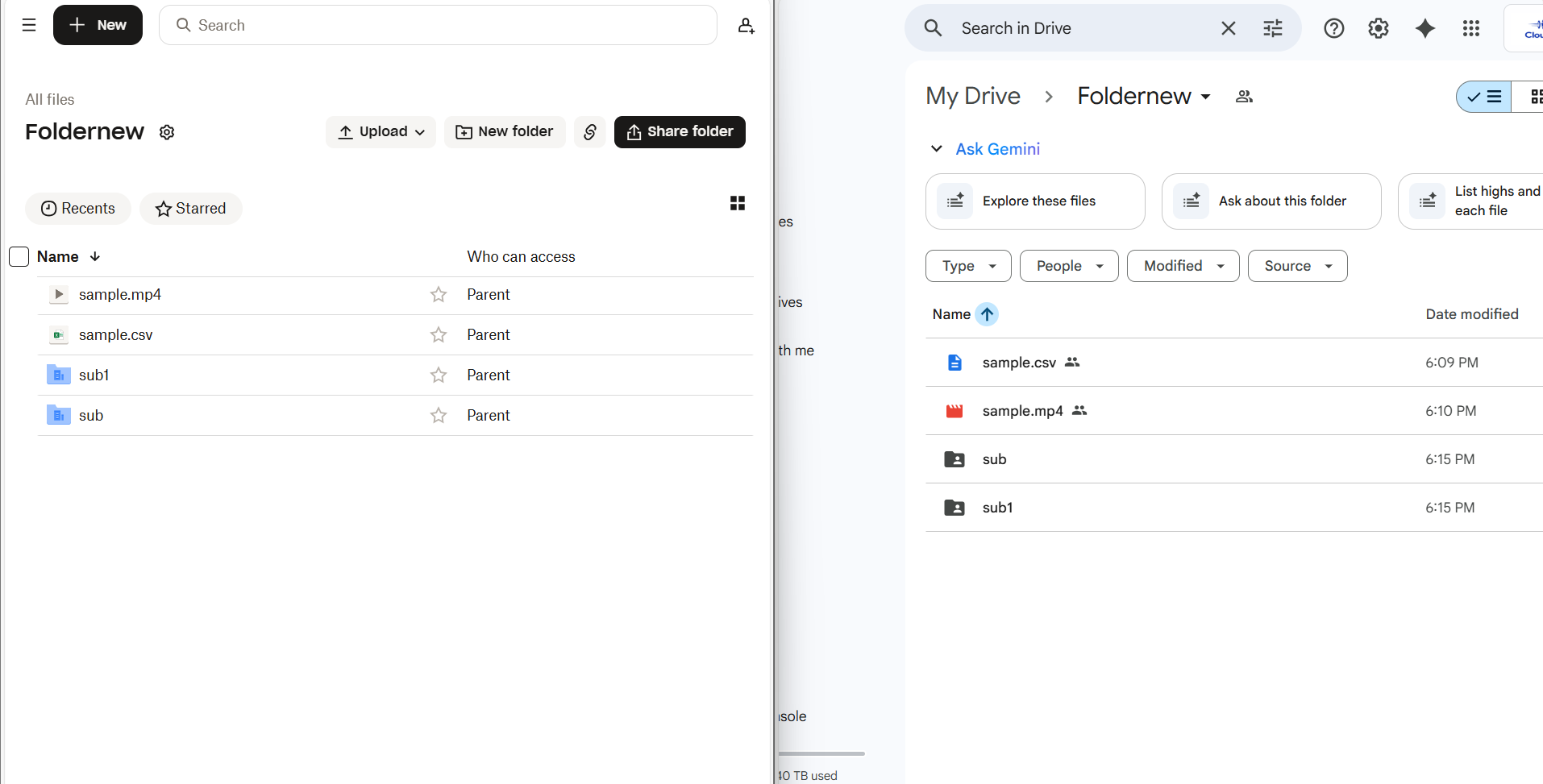Collapse the Ask Gemini section
The height and width of the screenshot is (784, 1543).
(x=937, y=149)
